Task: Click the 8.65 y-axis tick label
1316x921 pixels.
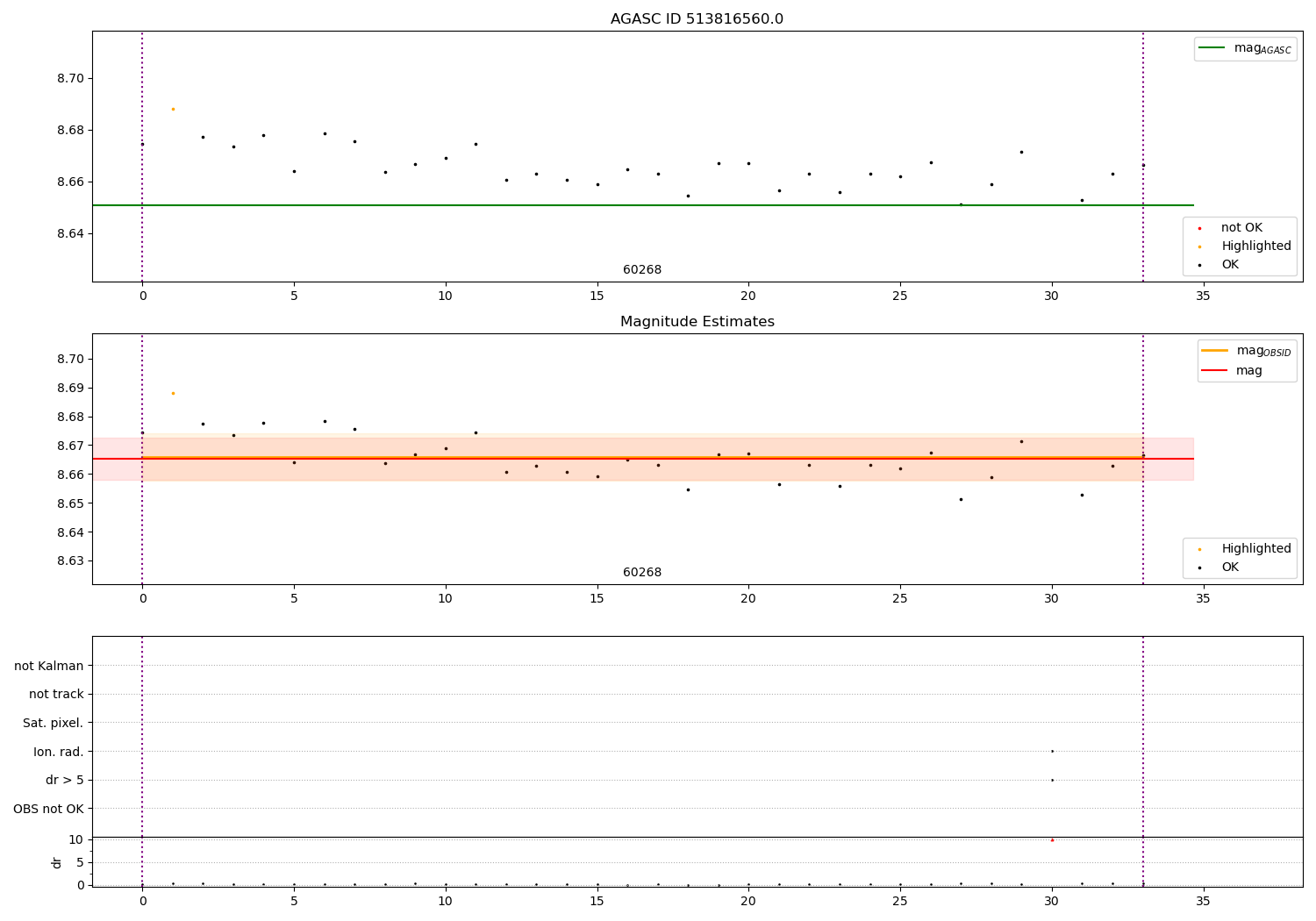Action: point(70,504)
